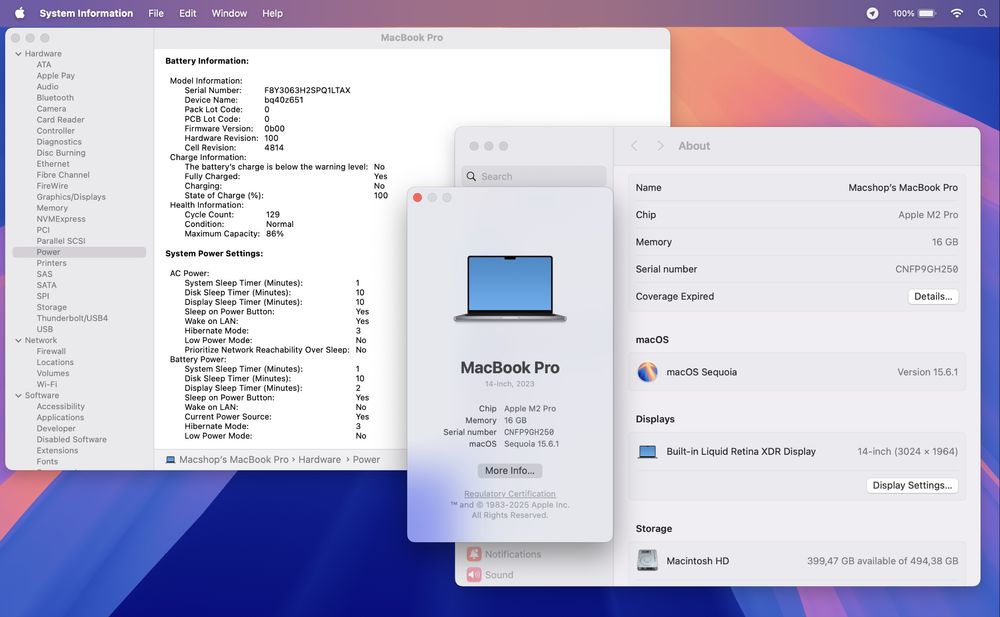Select ATA in the Hardware list
The height and width of the screenshot is (617, 1000).
click(x=43, y=64)
